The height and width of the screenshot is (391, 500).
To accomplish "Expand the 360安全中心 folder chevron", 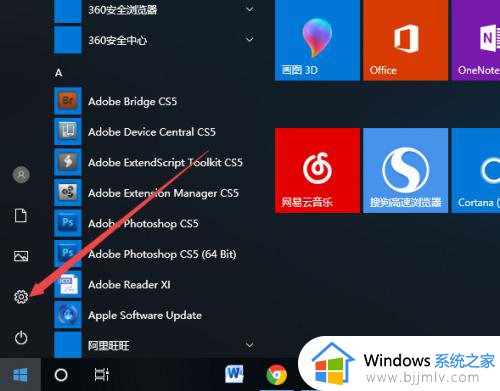I will click(x=249, y=40).
